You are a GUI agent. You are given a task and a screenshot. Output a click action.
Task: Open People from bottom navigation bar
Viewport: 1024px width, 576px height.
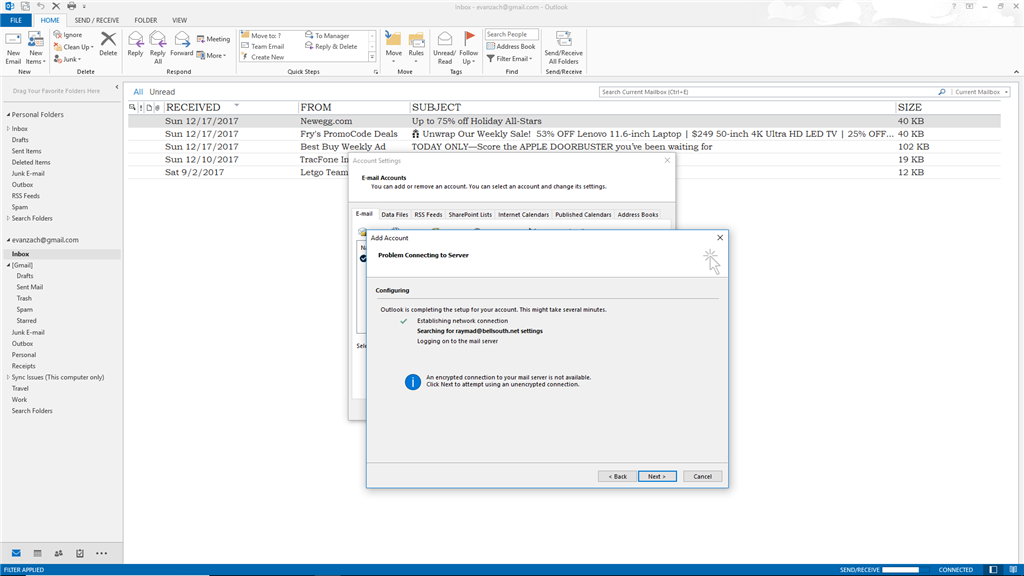[x=59, y=553]
